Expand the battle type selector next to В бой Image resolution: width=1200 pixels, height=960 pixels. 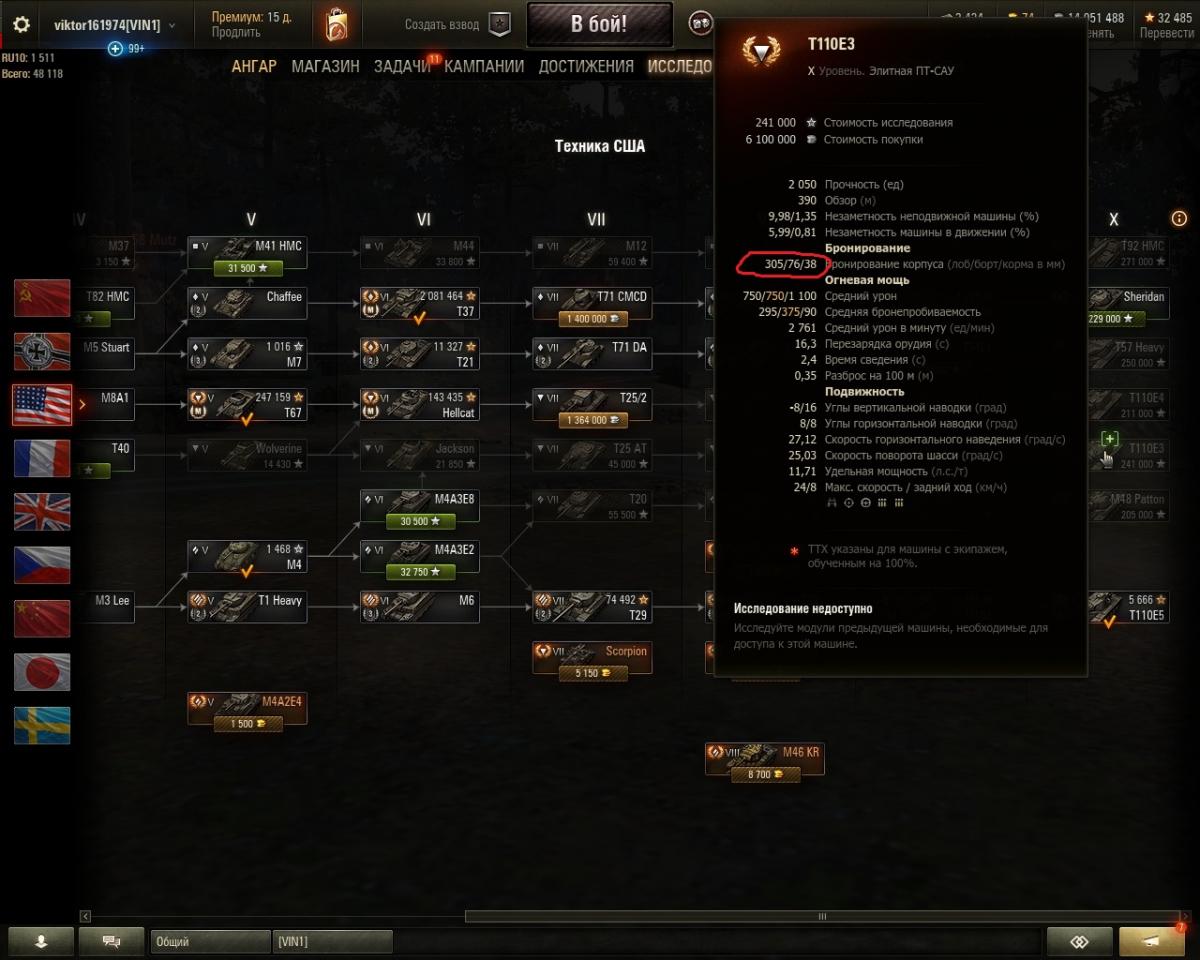pyautogui.click(x=700, y=24)
